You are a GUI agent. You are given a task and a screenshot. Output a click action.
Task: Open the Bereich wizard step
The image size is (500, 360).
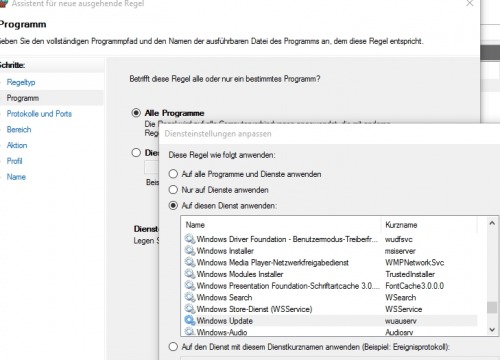tap(19, 129)
